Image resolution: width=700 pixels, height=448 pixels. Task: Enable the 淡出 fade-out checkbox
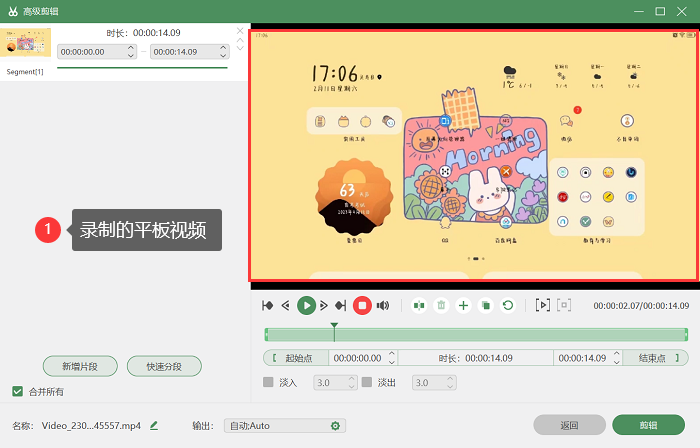click(x=367, y=382)
